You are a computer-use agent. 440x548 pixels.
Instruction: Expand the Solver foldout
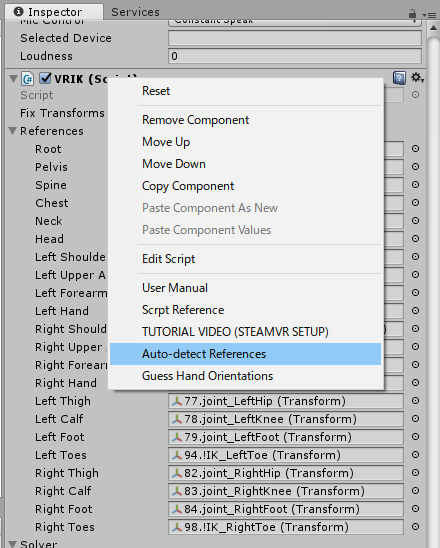(x=13, y=544)
